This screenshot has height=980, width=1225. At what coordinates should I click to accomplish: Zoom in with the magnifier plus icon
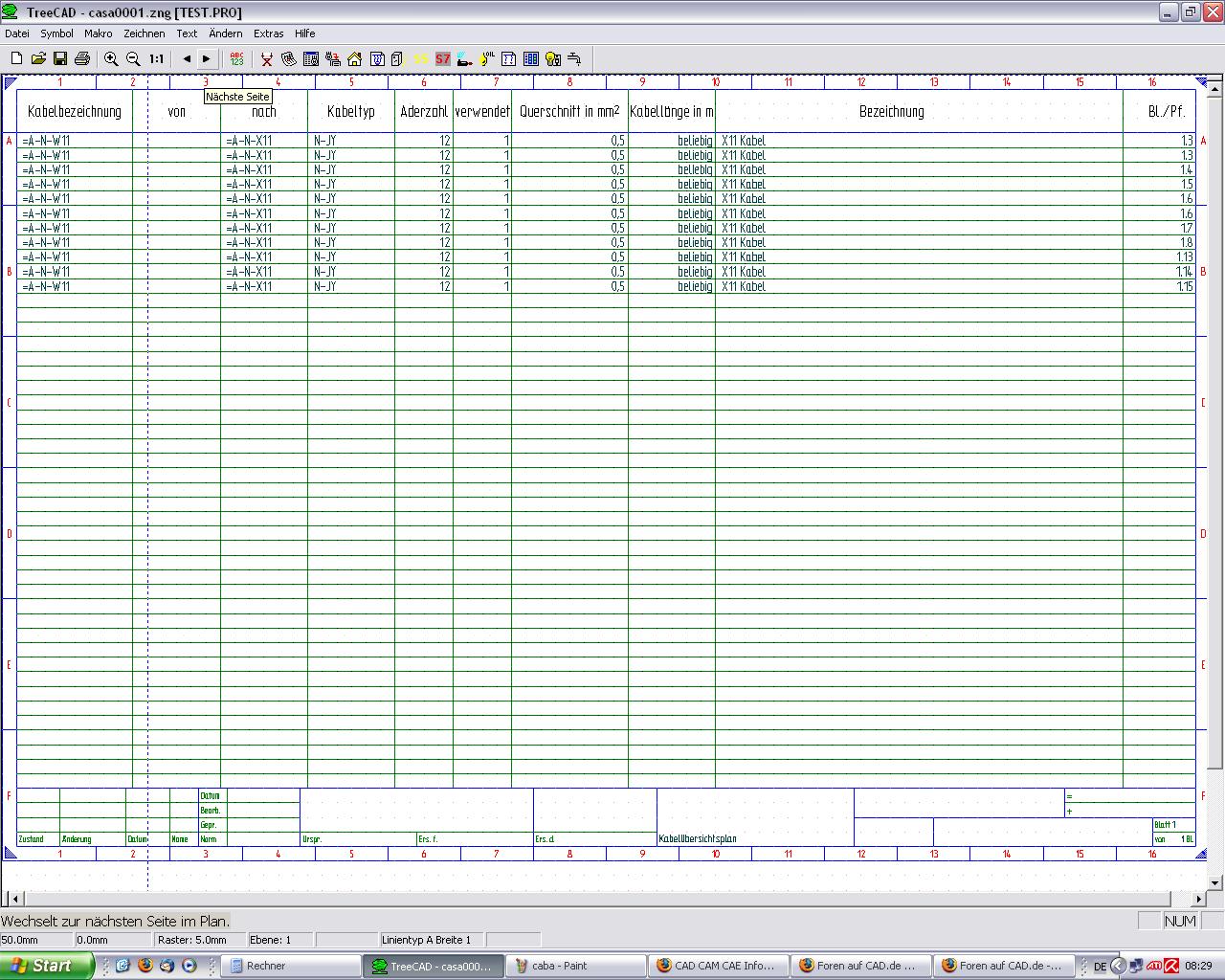coord(111,58)
